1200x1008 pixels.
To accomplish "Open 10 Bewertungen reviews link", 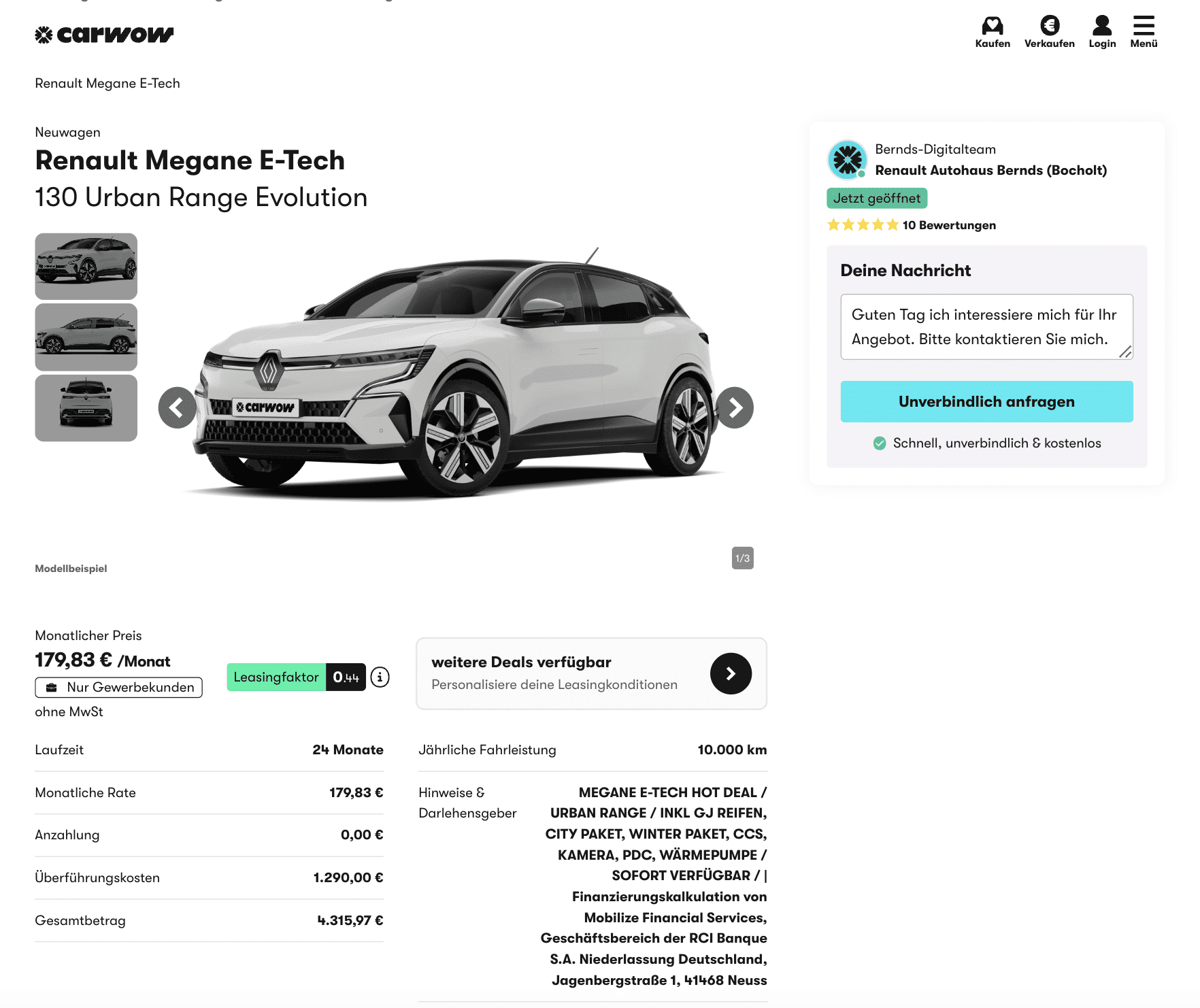I will pyautogui.click(x=949, y=225).
